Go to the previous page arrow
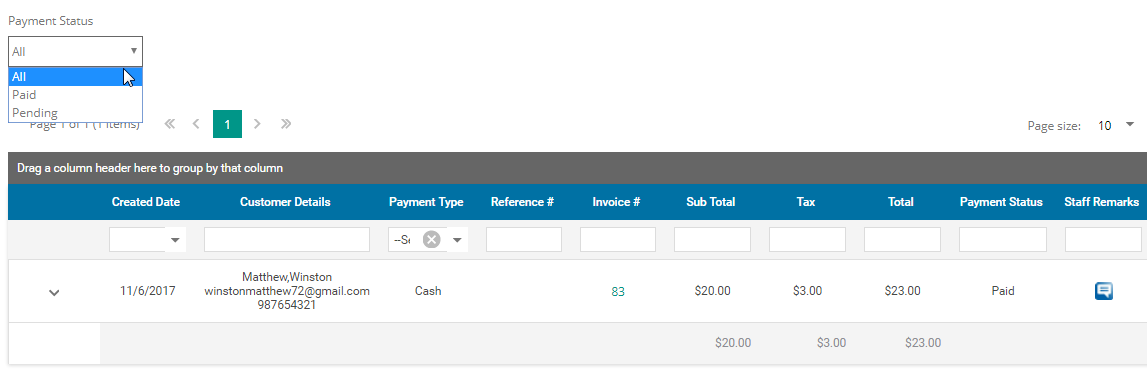 [x=196, y=124]
